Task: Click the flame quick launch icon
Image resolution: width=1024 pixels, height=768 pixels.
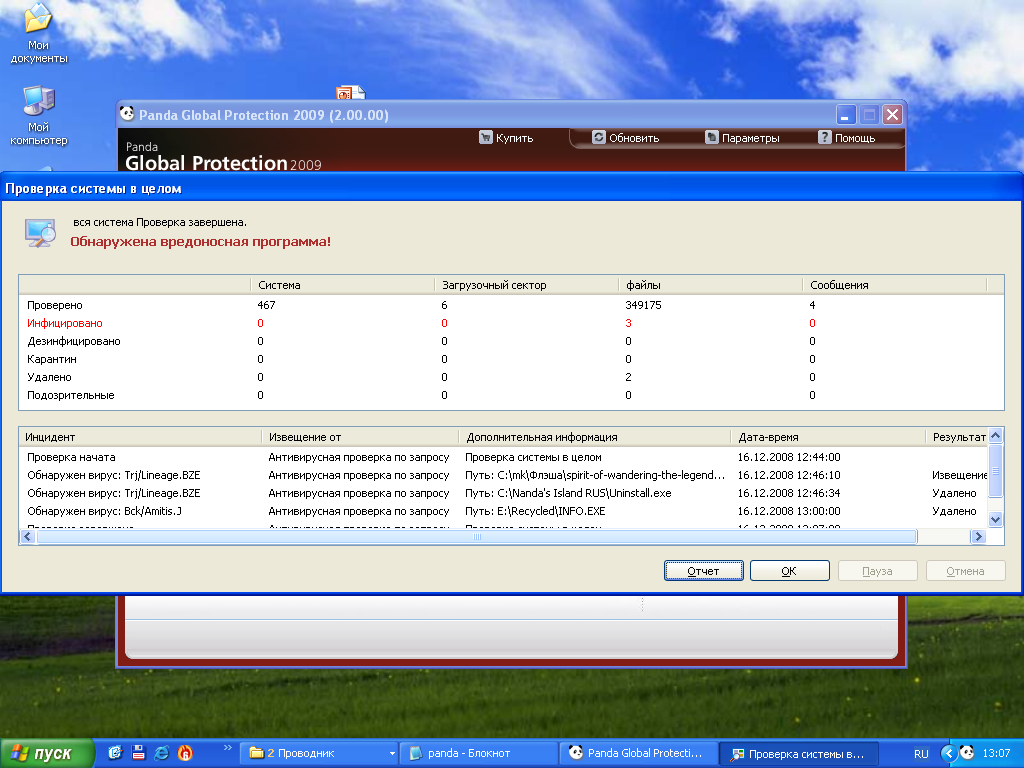Action: pos(185,753)
